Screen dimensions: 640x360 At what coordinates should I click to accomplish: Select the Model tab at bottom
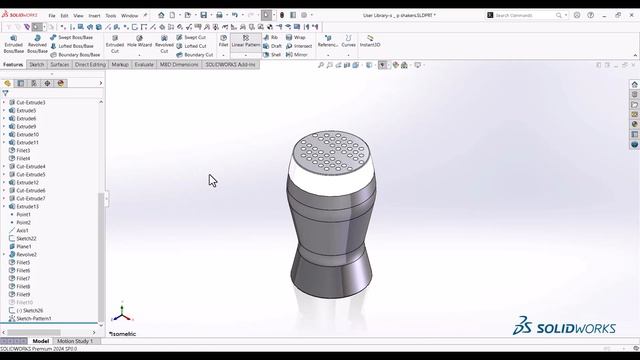[x=40, y=341]
